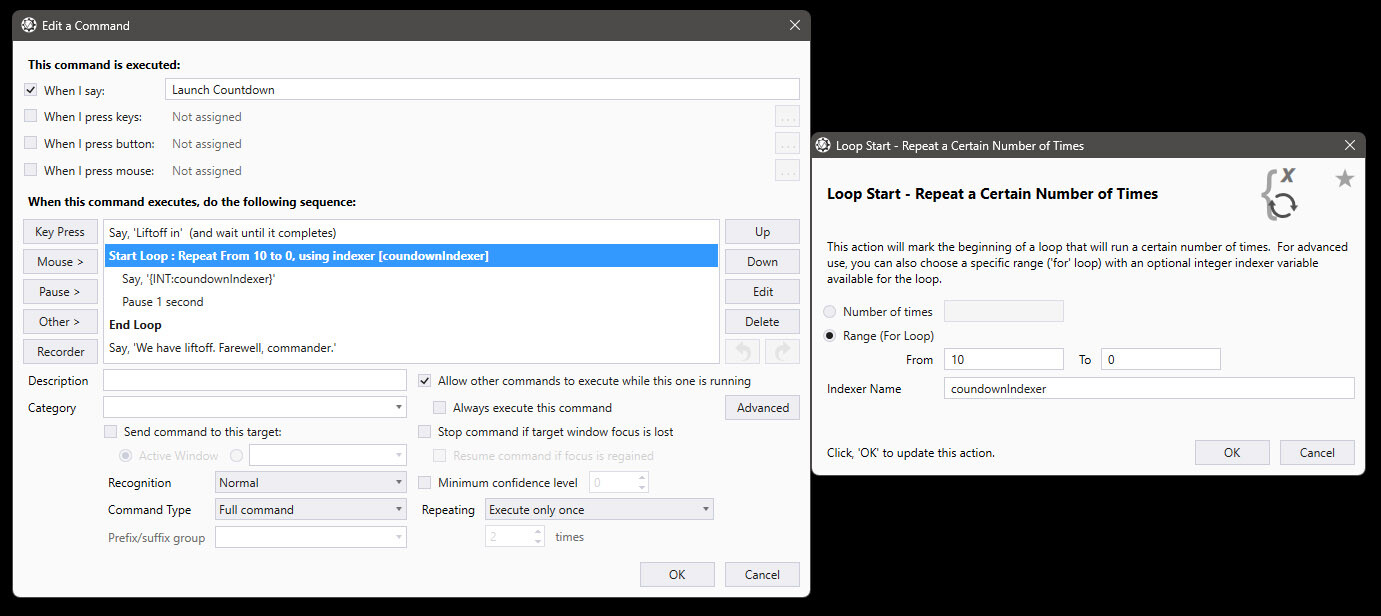Open the Repeating dropdown showing Execute only once

[598, 509]
